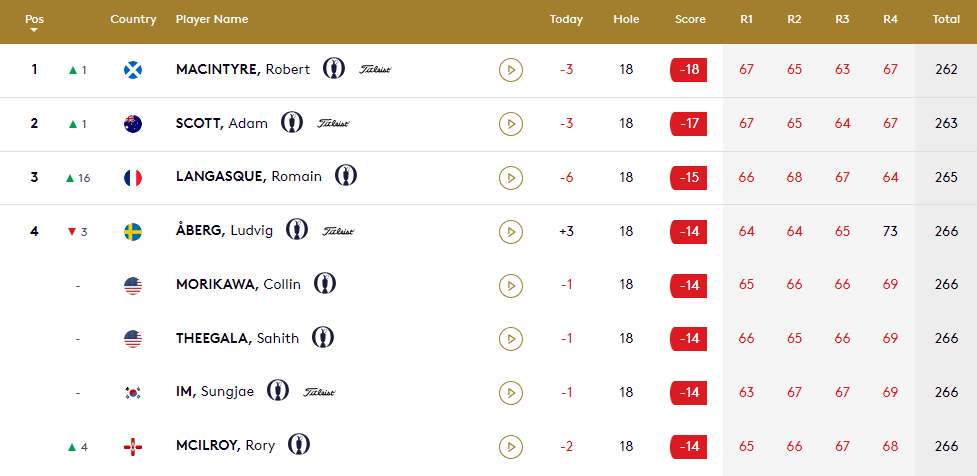
Task: Click the Titleist logo in Sungjae Im's row
Action: tap(320, 392)
